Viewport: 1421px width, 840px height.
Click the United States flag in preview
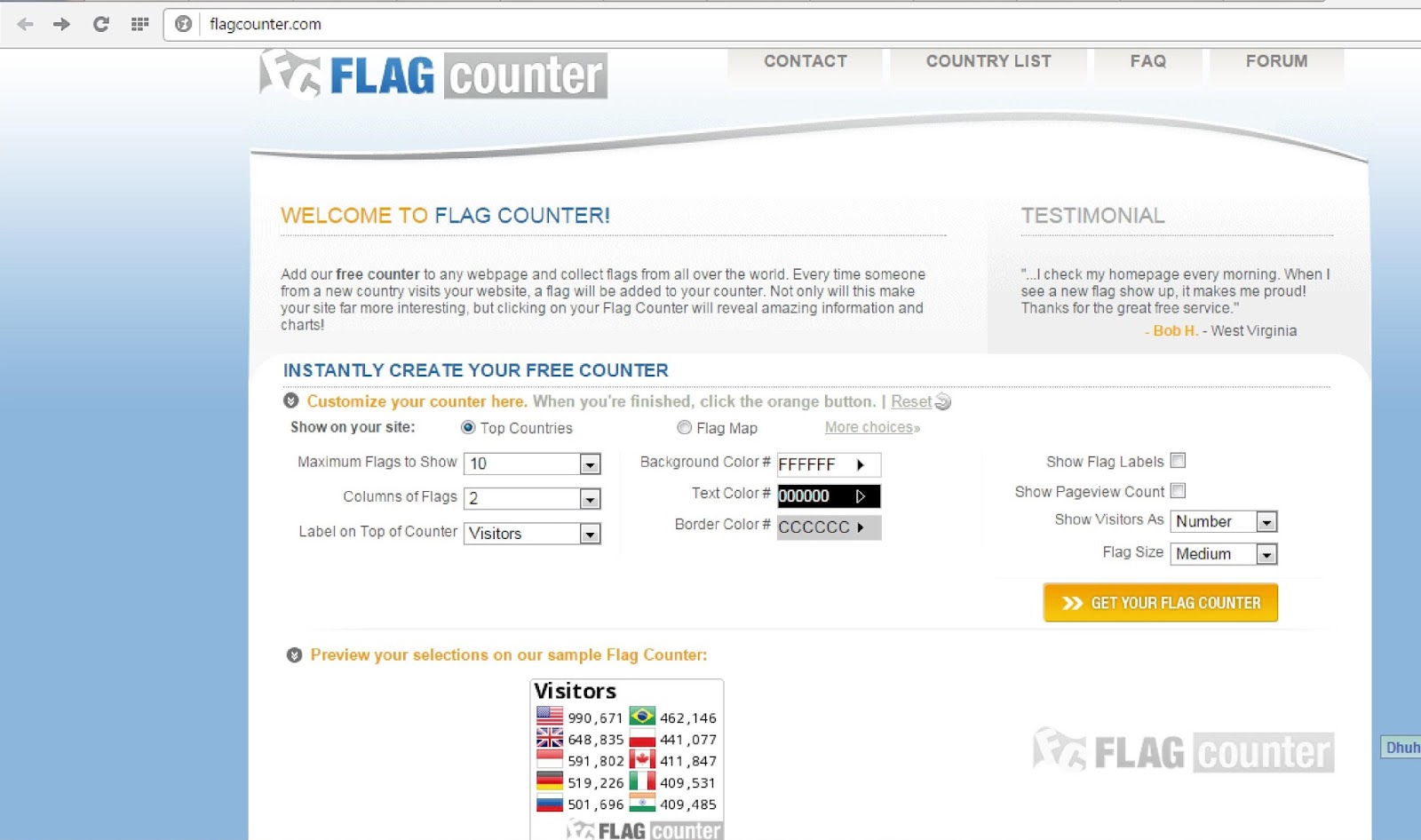click(550, 716)
